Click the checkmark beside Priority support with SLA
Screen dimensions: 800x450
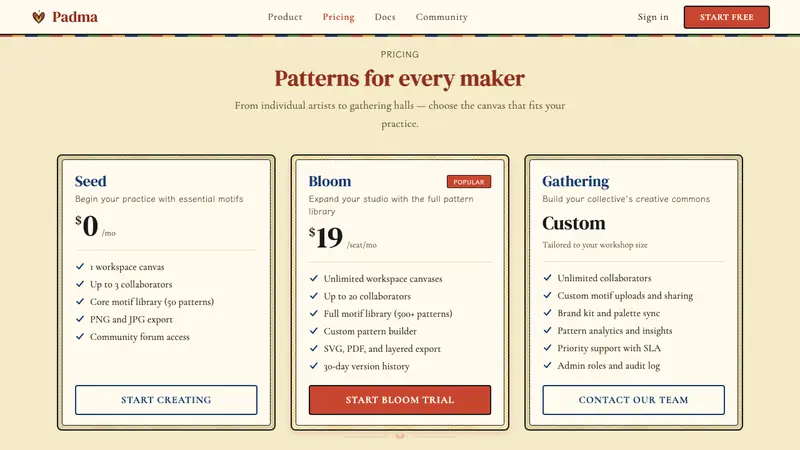pyautogui.click(x=547, y=347)
